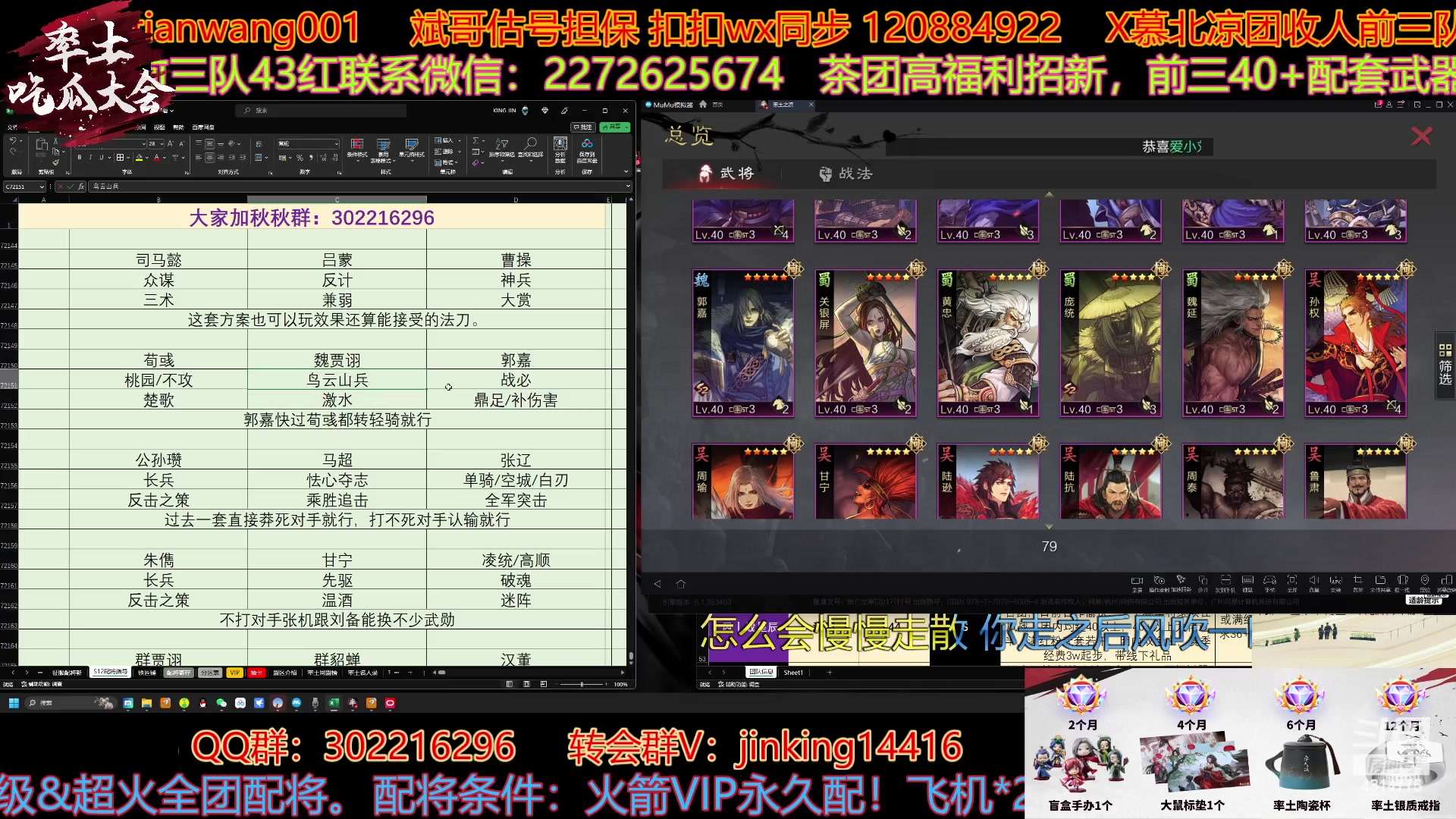Toggle Wrap Text in alignment group
The height and width of the screenshot is (819, 1456).
[259, 144]
